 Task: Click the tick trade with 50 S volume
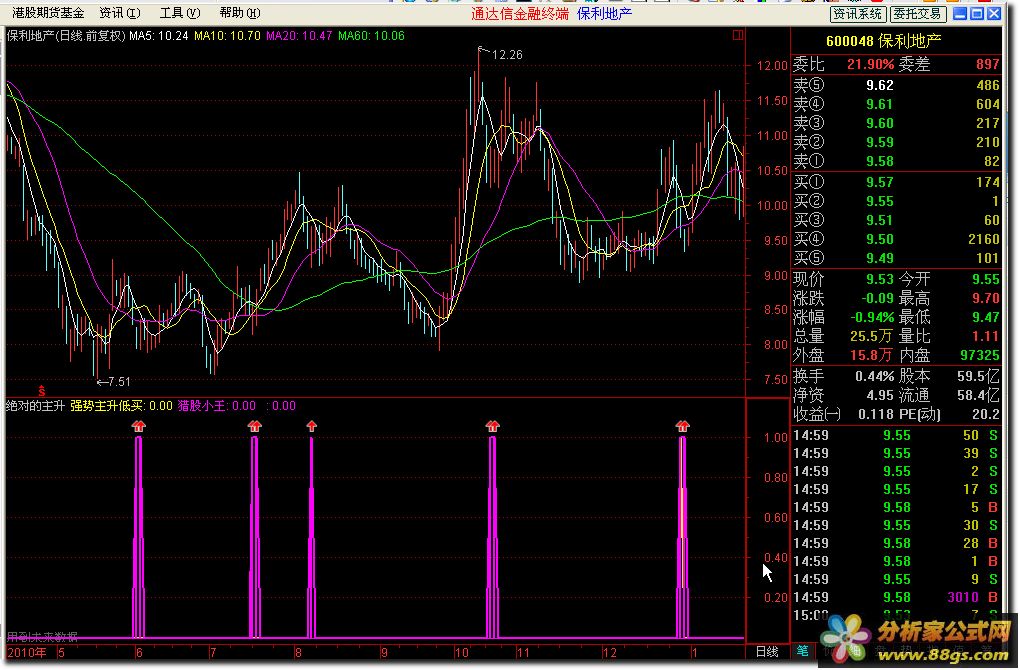896,435
